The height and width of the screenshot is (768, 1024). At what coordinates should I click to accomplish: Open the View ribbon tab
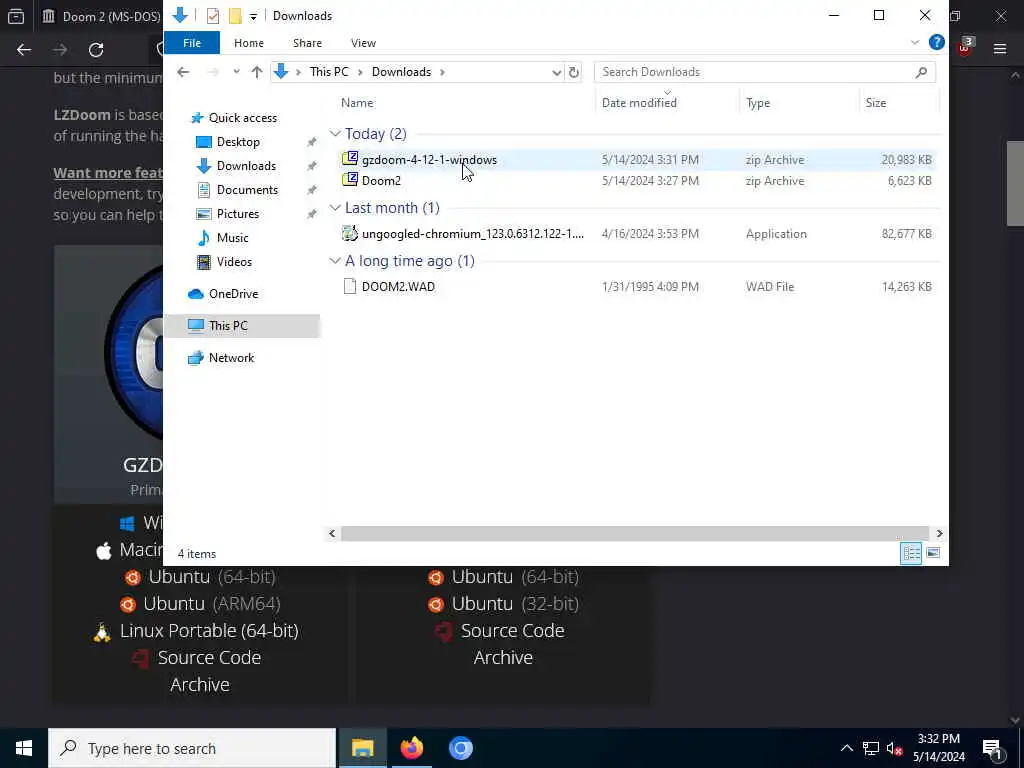click(x=363, y=43)
